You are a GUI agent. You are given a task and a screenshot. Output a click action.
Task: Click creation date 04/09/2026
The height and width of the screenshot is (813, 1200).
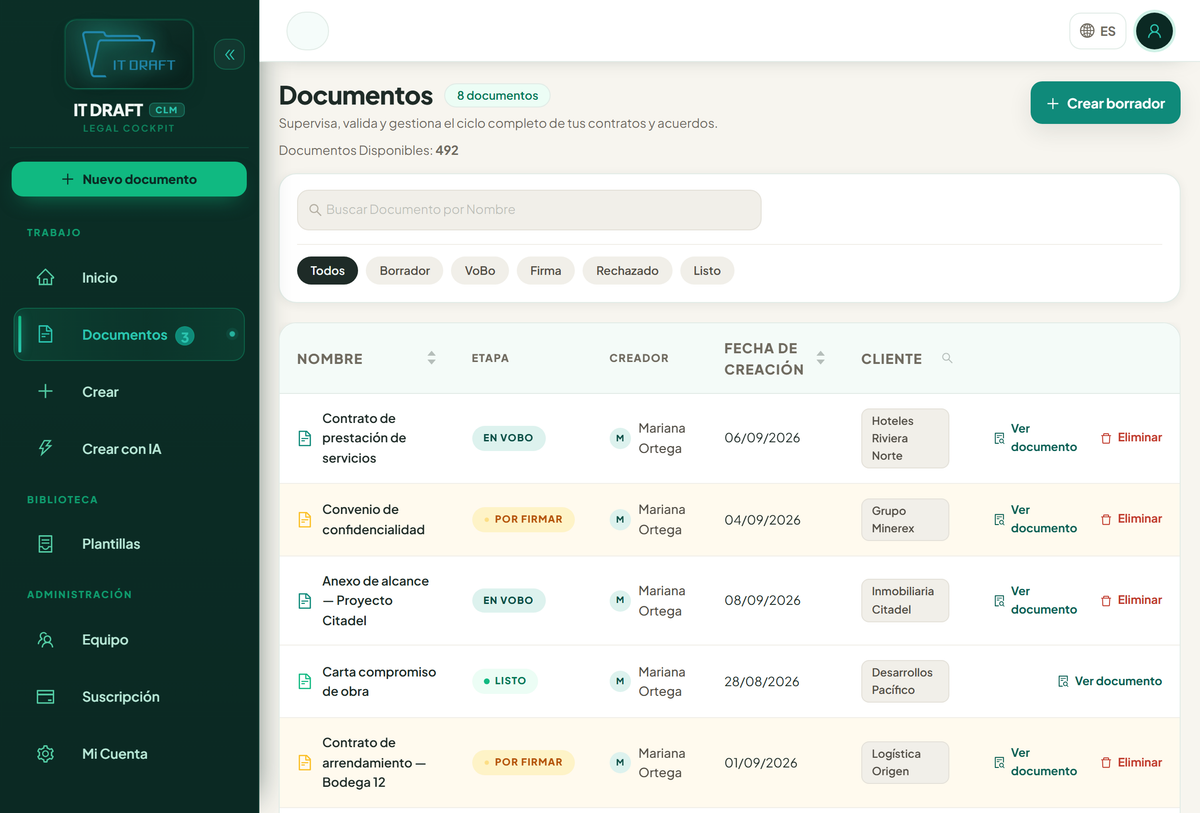(x=762, y=519)
